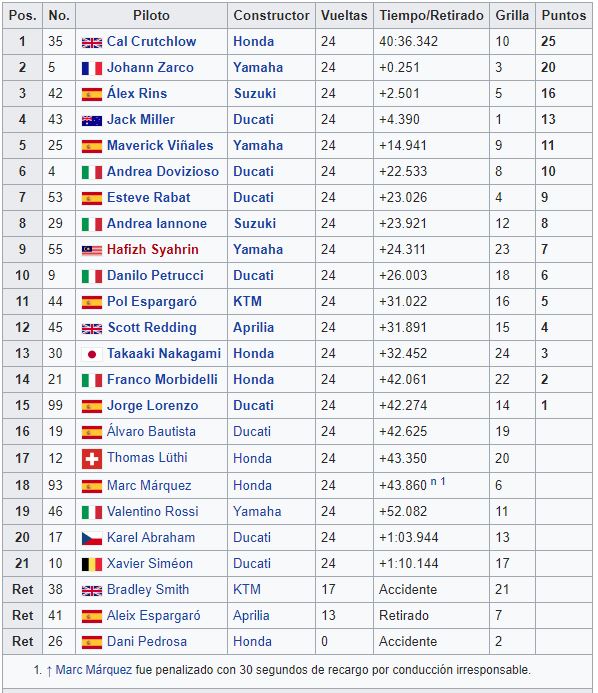Click the Swiss flag beside Thomas Lüthi
The height and width of the screenshot is (693, 598).
92,459
